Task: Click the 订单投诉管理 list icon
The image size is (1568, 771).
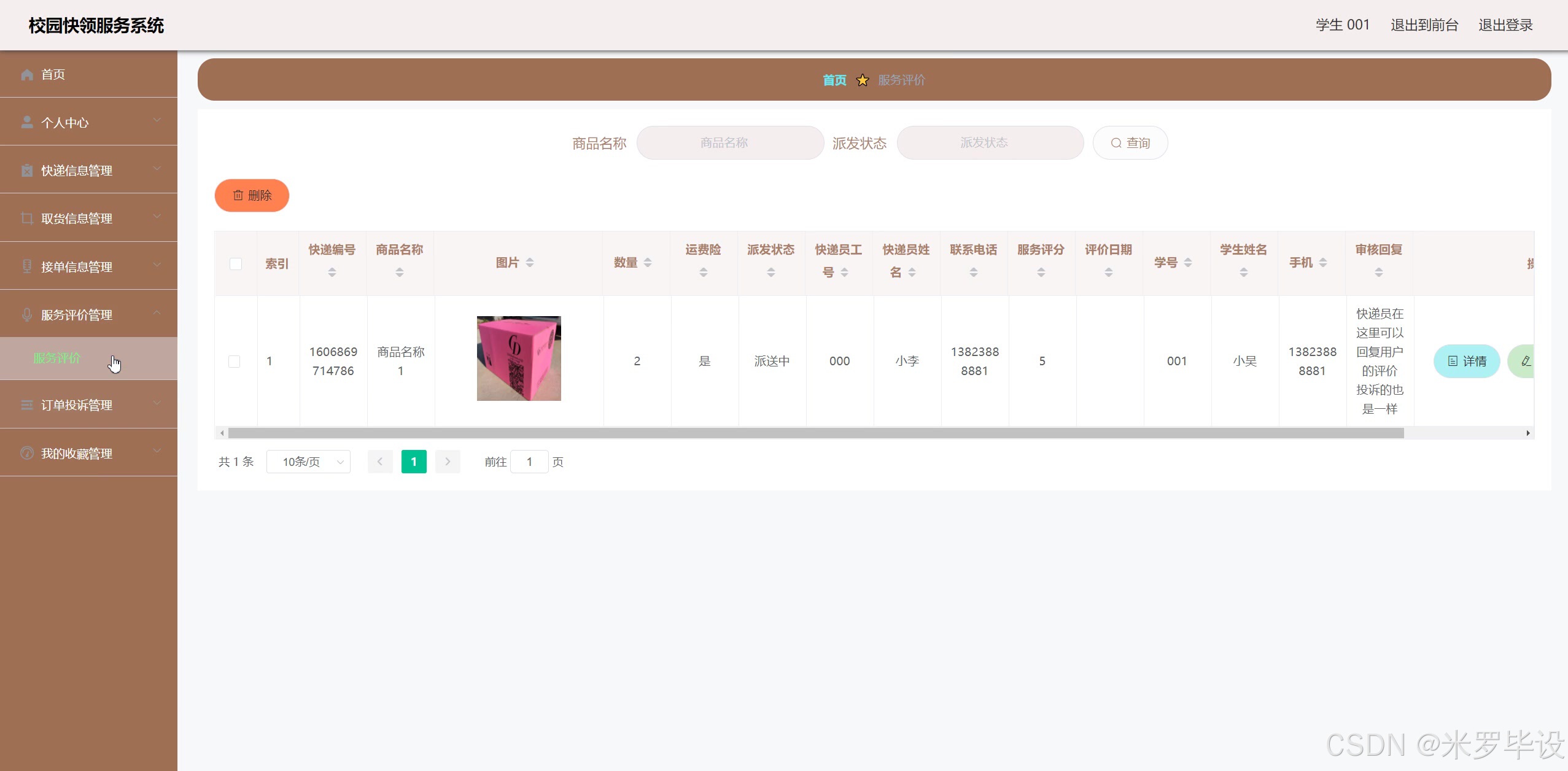Action: 27,405
